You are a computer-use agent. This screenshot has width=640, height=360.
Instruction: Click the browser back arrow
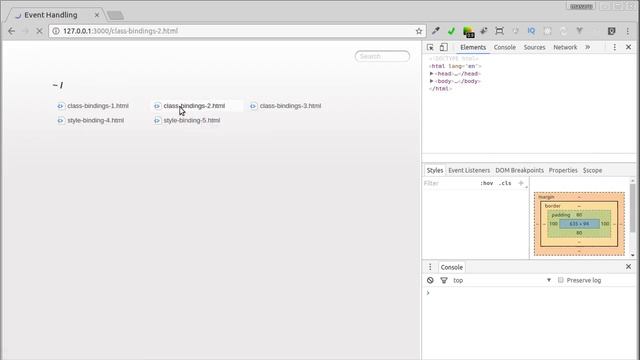pyautogui.click(x=11, y=31)
